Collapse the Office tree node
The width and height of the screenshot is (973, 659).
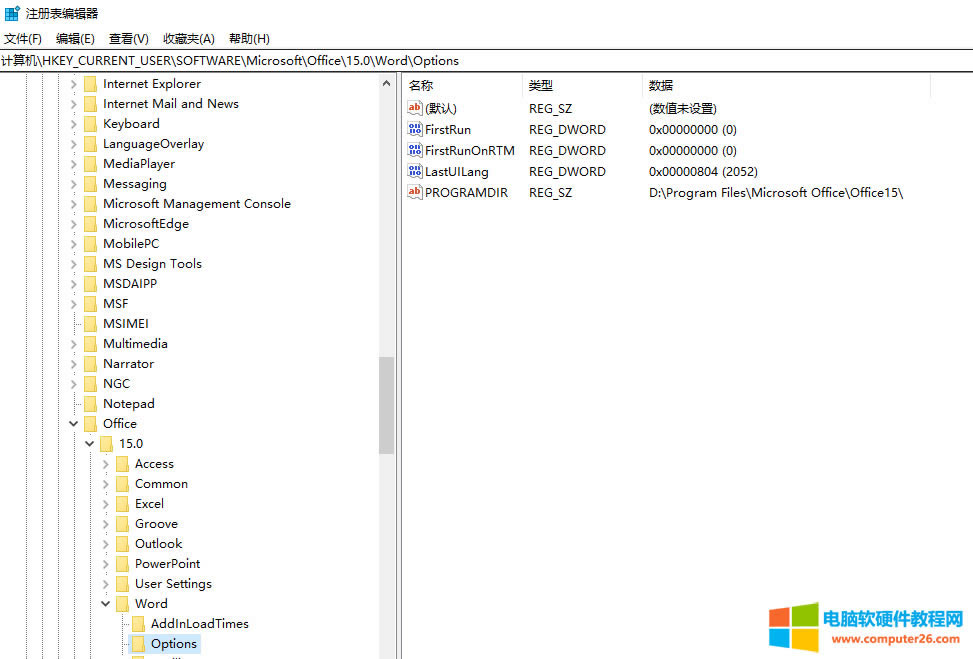(73, 423)
